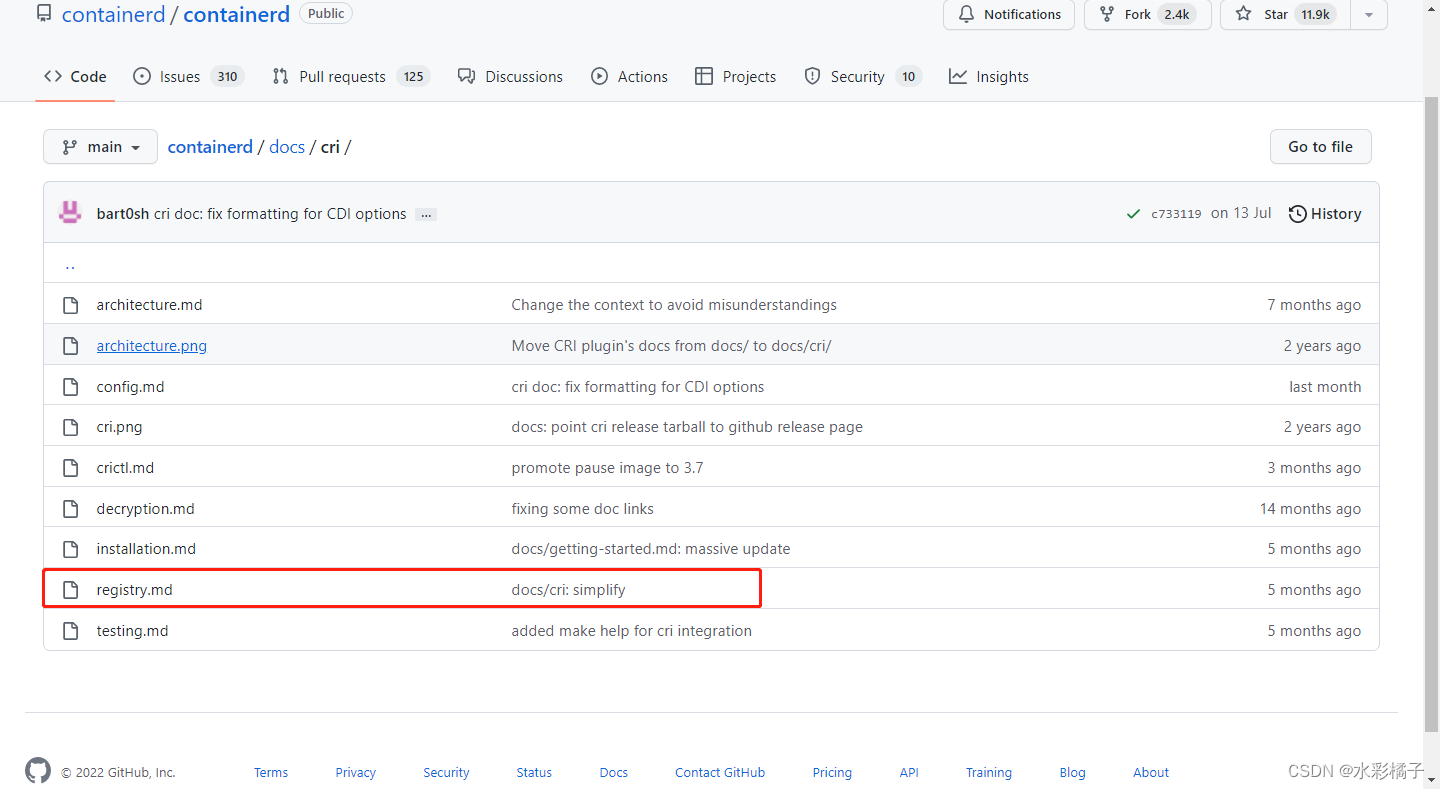Open commit hash c733119
The image size is (1440, 789).
pyautogui.click(x=1176, y=214)
